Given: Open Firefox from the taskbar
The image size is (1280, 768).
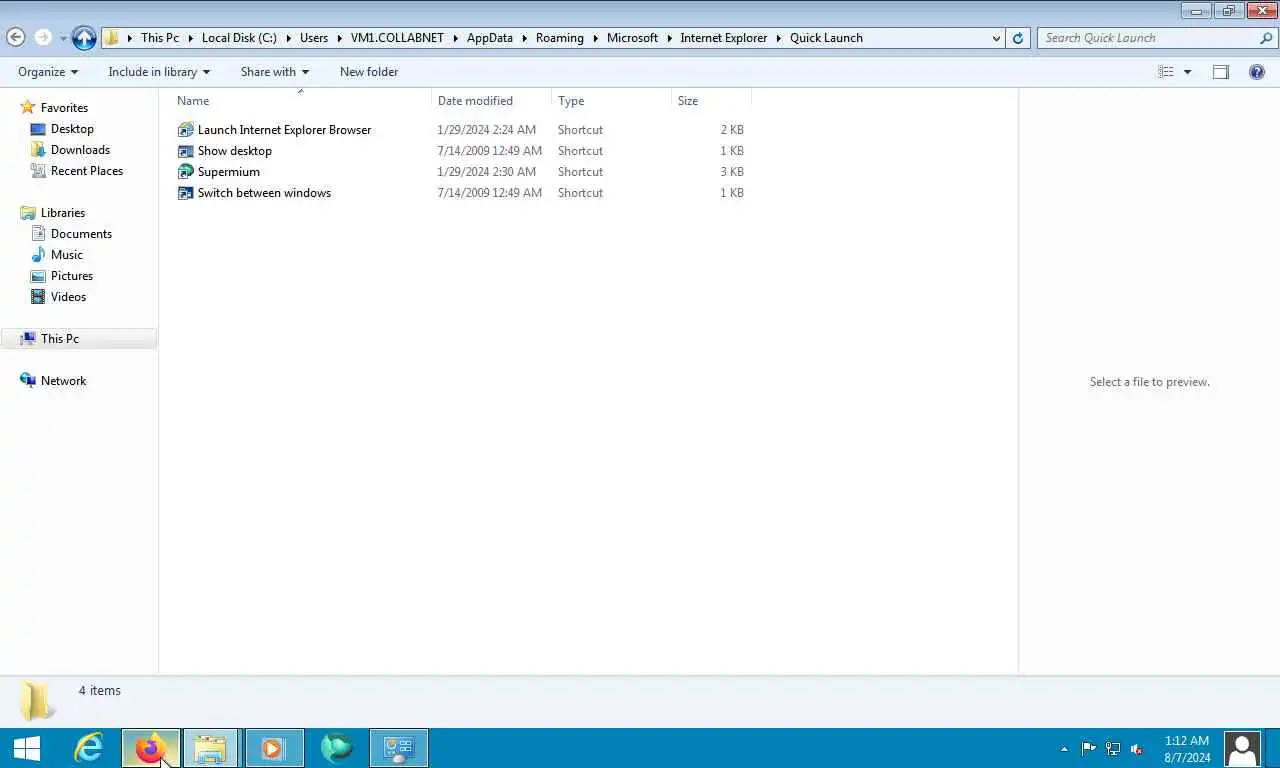Looking at the screenshot, I should [x=151, y=748].
